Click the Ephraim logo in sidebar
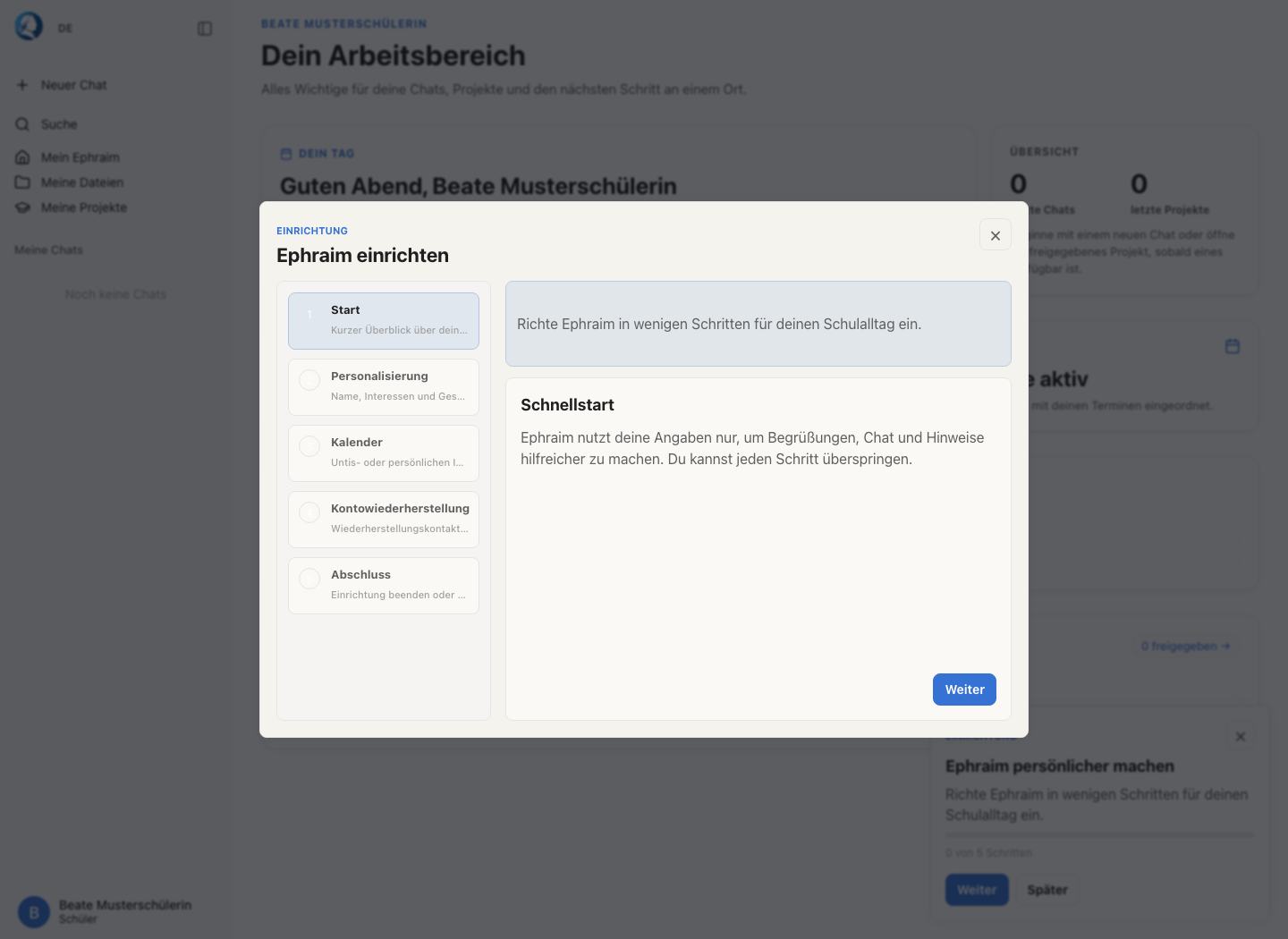 pyautogui.click(x=29, y=27)
